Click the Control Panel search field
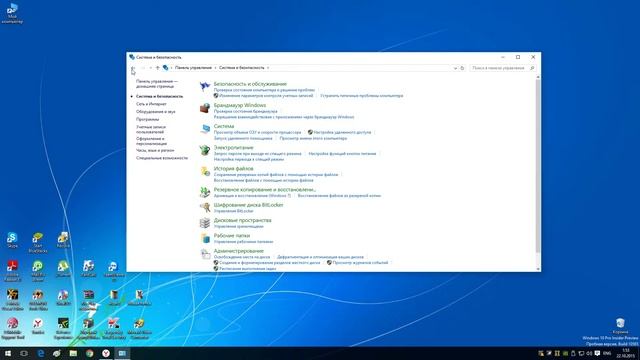This screenshot has height=360, width=640. [502, 68]
